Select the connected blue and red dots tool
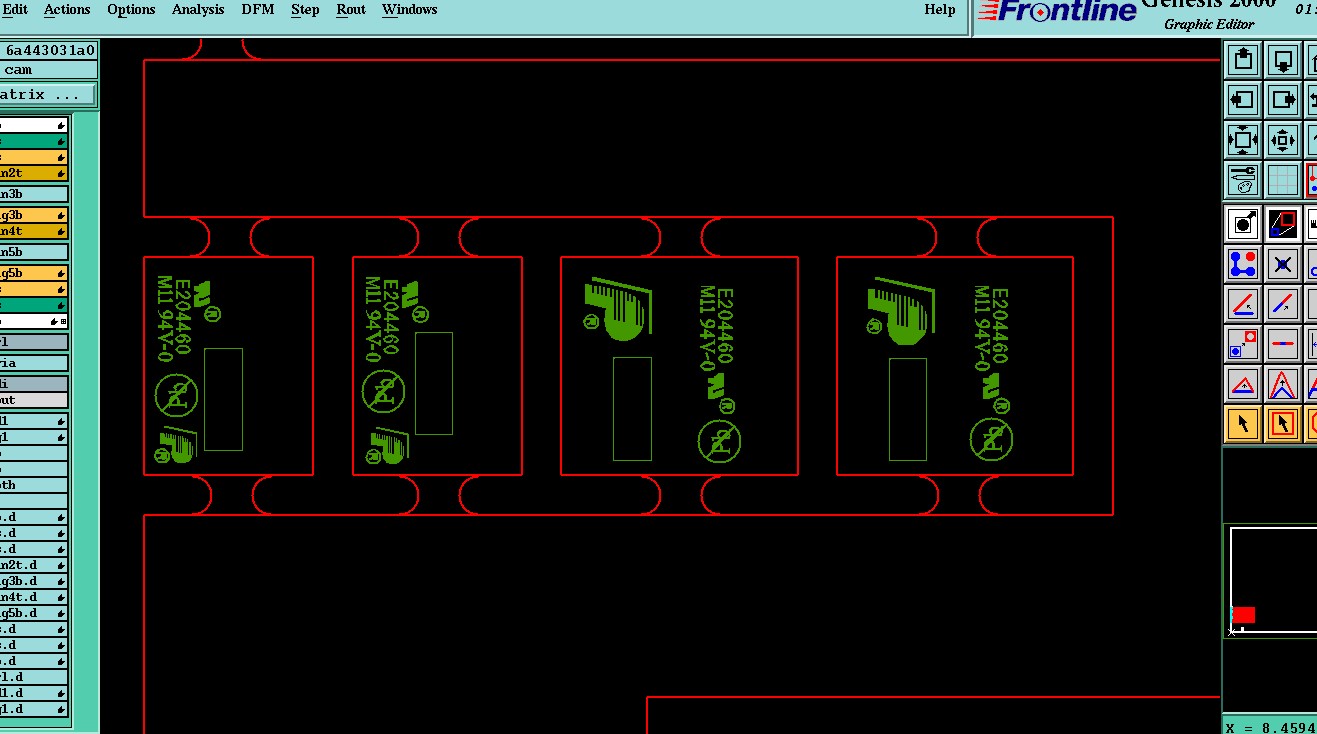1317x734 pixels. click(1243, 264)
